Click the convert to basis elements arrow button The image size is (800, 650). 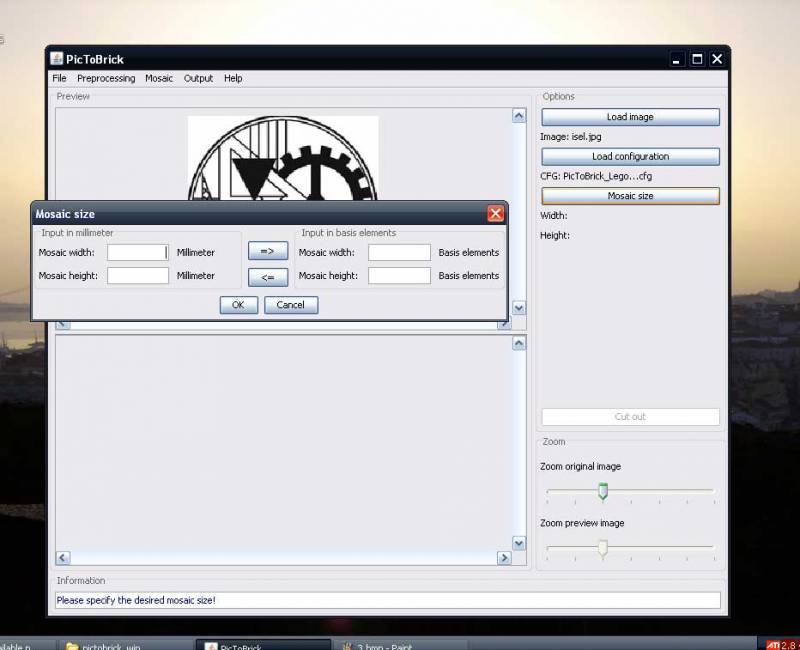click(x=267, y=252)
